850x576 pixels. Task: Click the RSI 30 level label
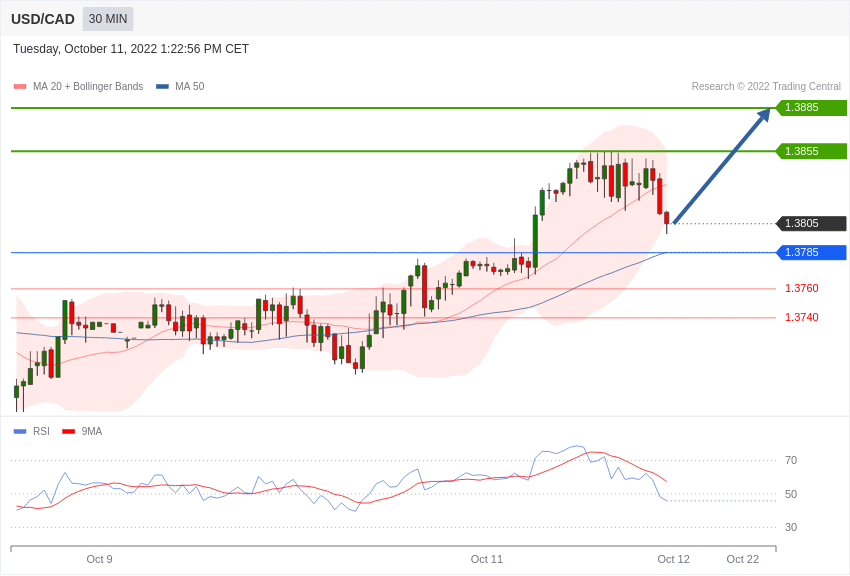pos(790,527)
